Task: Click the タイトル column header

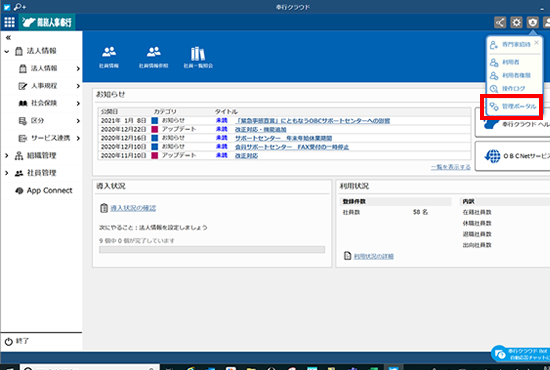Action: tap(226, 112)
